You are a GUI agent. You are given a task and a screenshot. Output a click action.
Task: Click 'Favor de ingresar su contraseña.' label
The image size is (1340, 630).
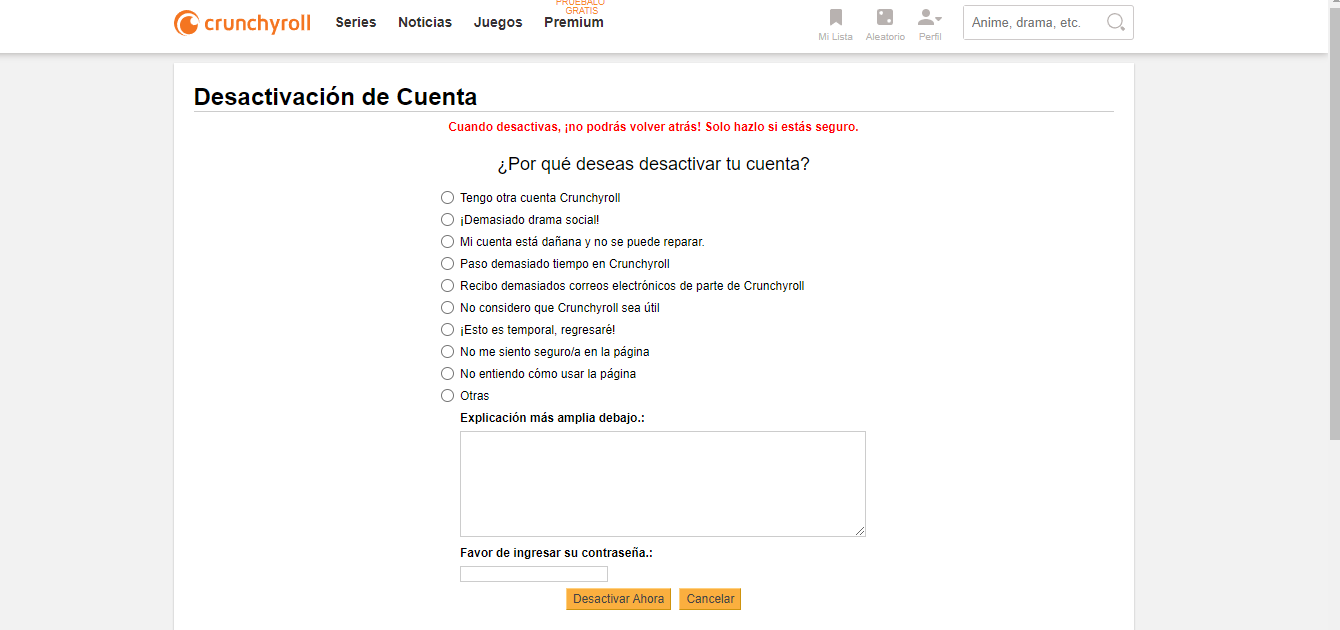point(556,553)
